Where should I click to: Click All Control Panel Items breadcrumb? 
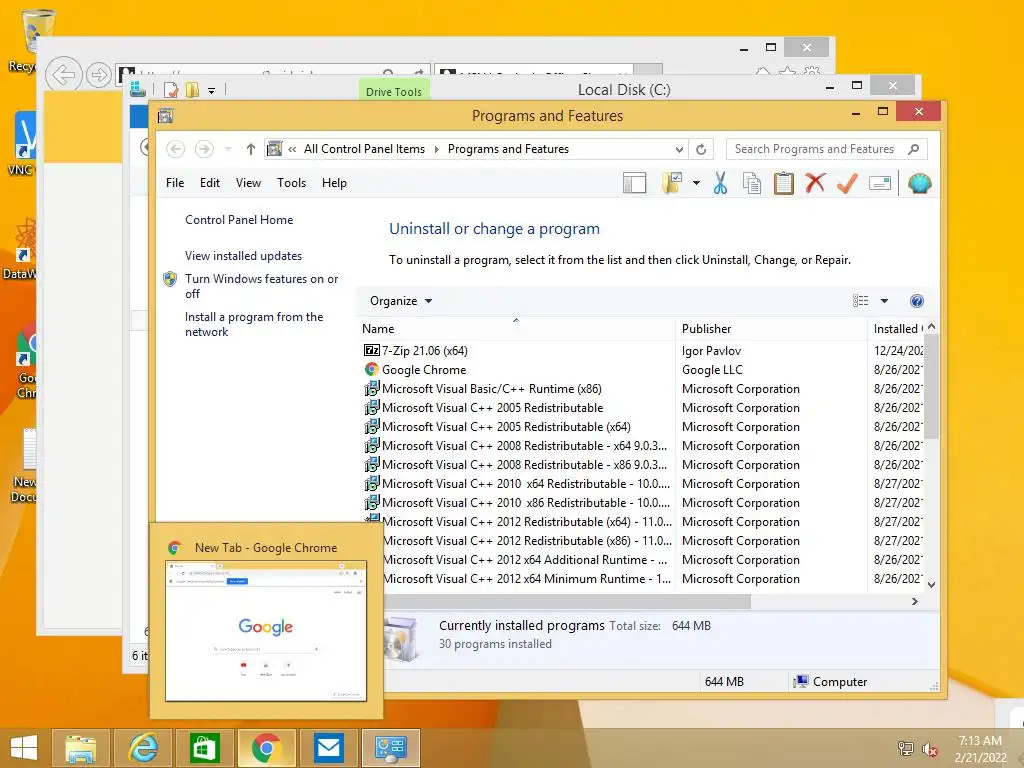pyautogui.click(x=364, y=149)
